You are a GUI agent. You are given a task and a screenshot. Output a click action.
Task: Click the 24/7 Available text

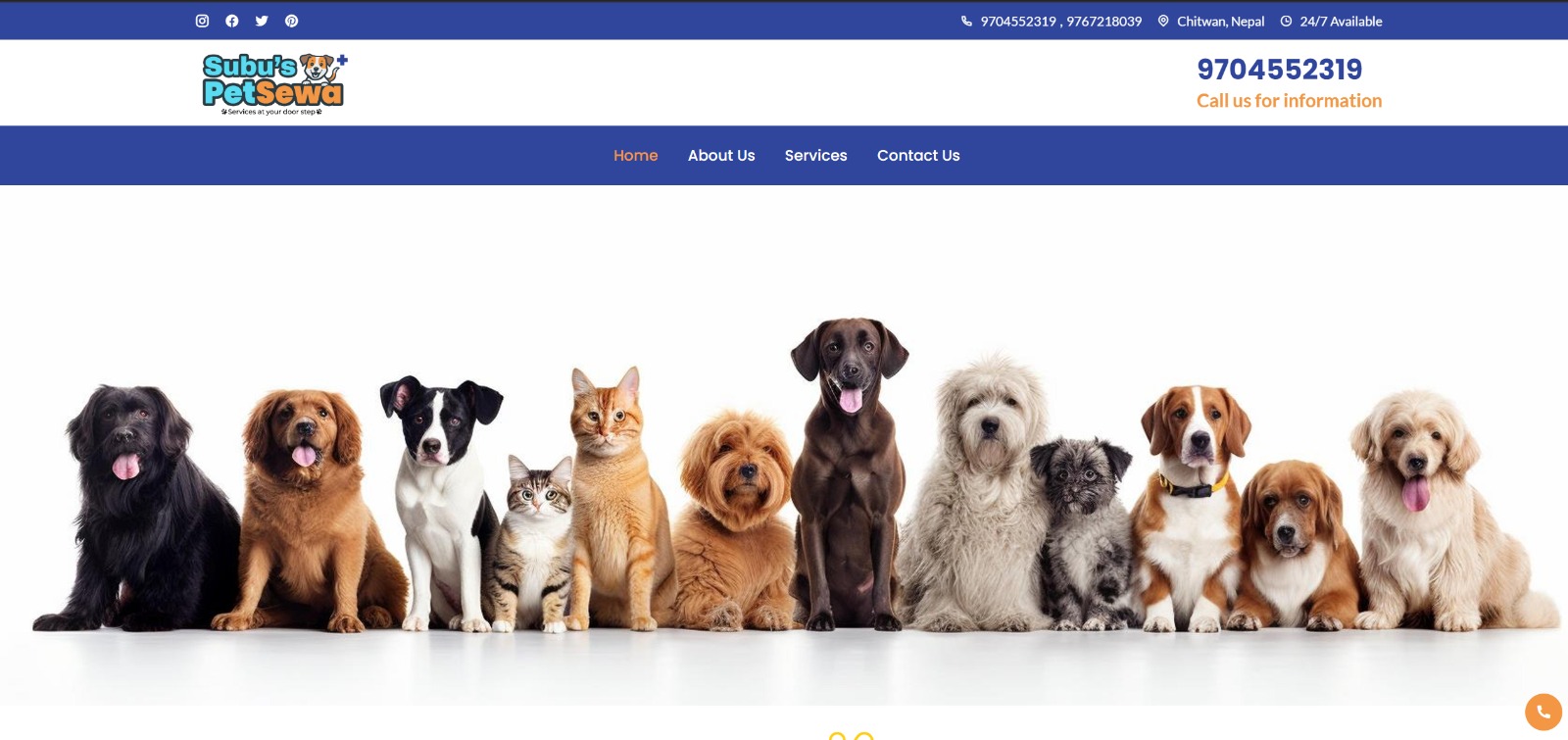point(1341,21)
